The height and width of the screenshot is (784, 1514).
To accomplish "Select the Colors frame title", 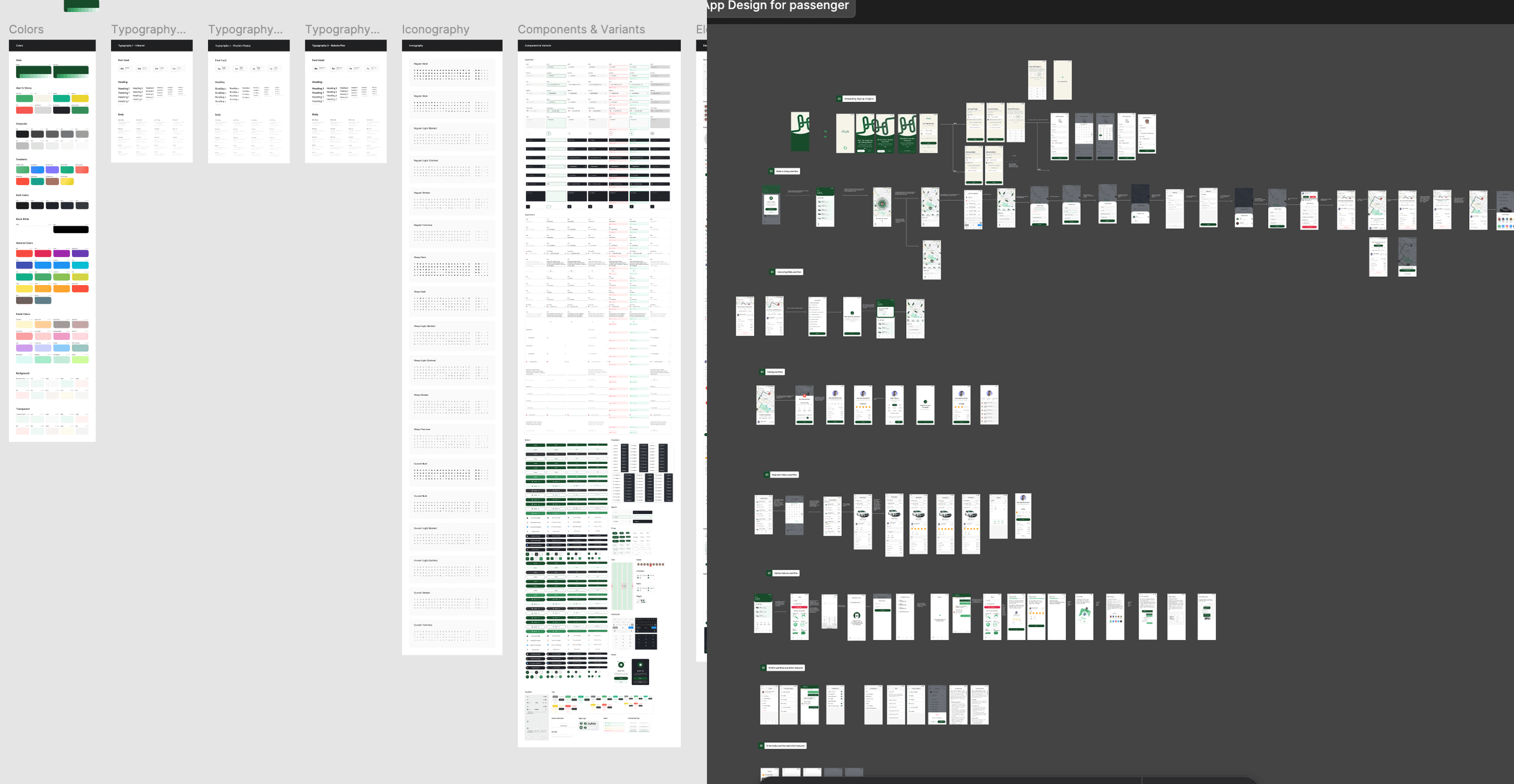I will coord(26,29).
